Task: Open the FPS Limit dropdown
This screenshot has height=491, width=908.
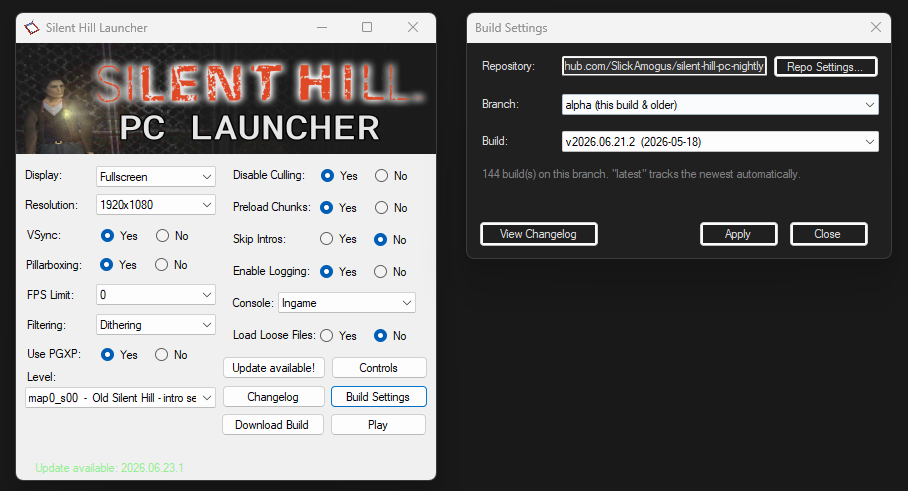Action: [156, 295]
